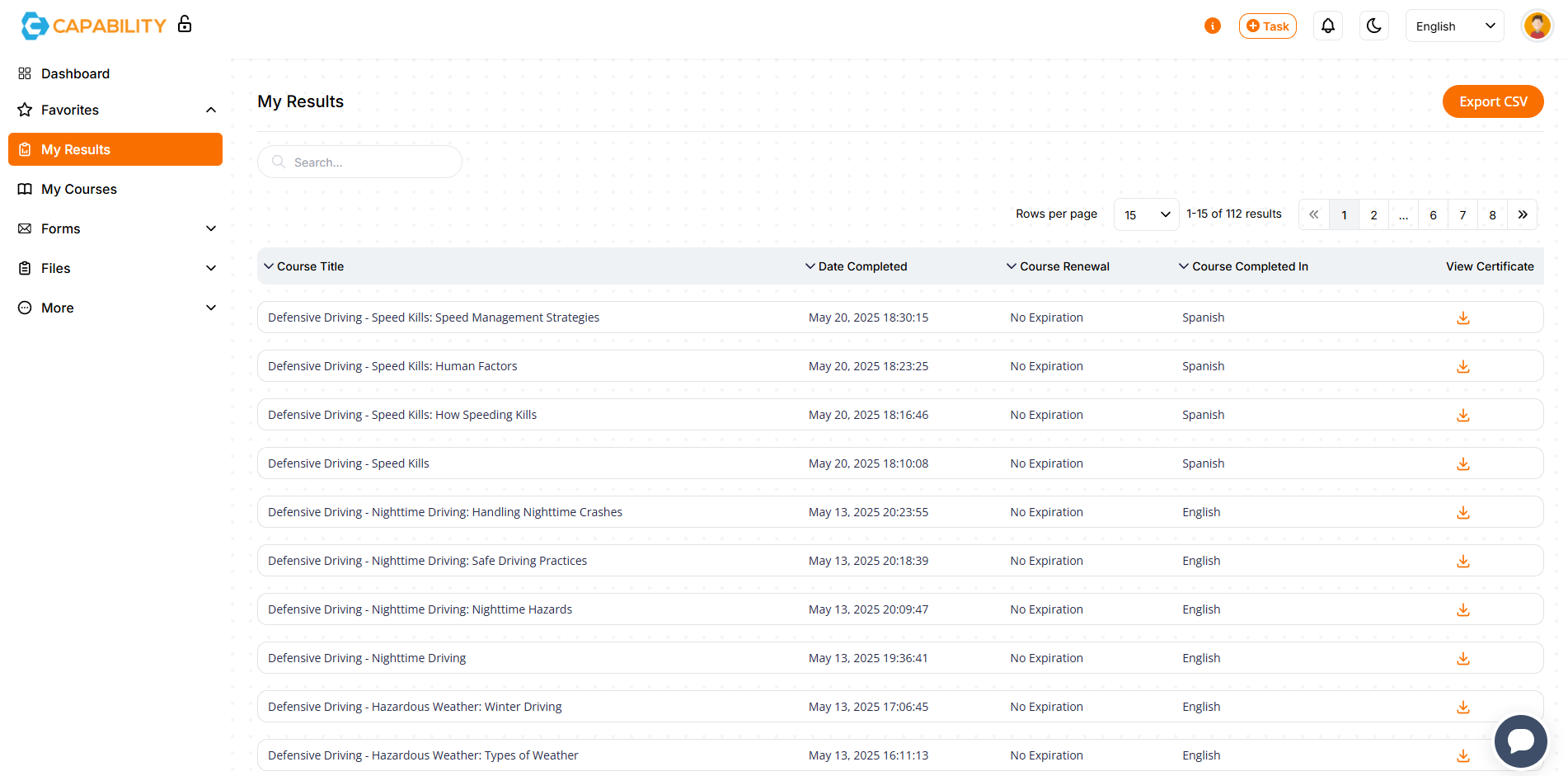The height and width of the screenshot is (776, 1568).
Task: Go to the last results page
Action: (1522, 214)
